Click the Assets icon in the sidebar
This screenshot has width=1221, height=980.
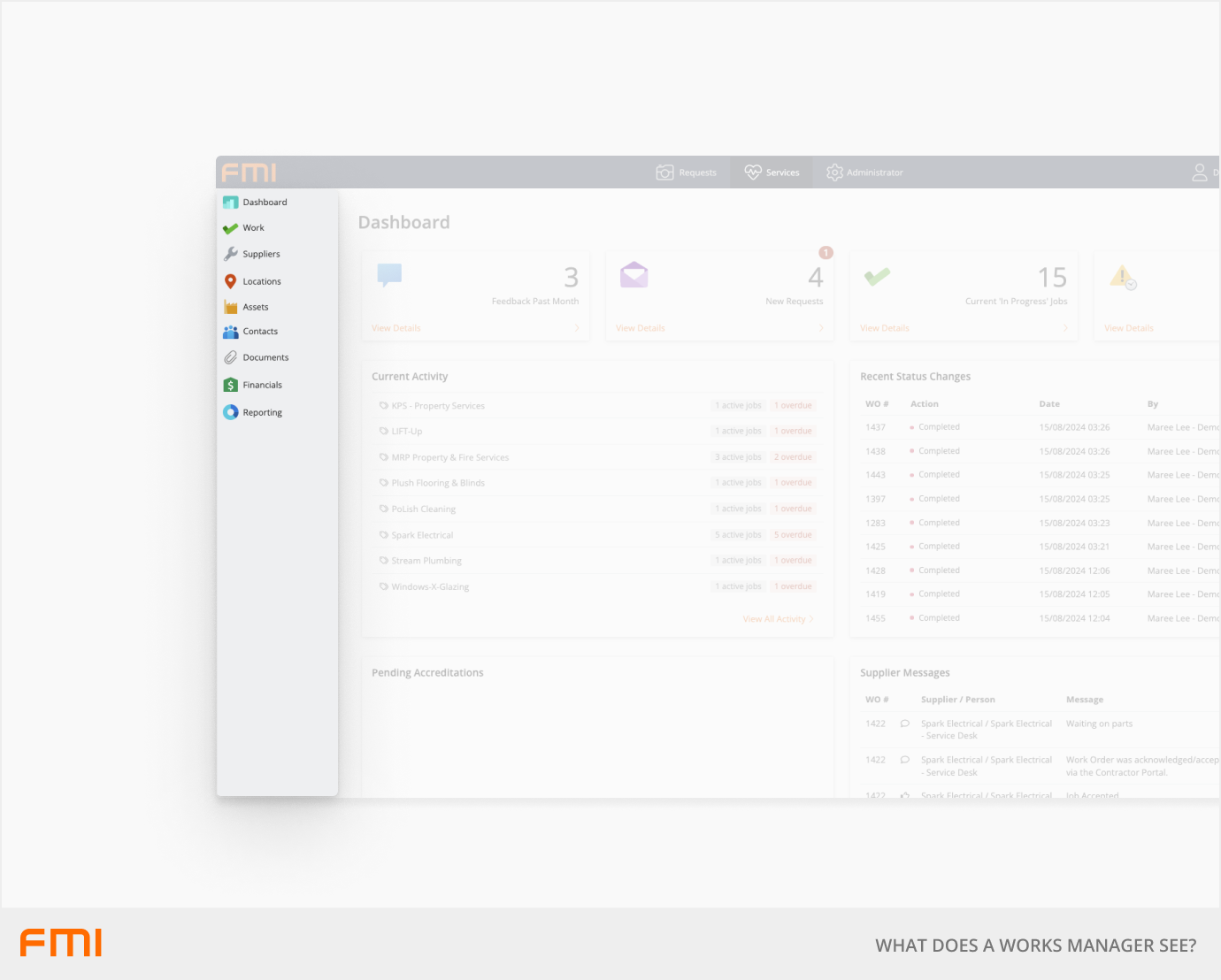pos(230,307)
